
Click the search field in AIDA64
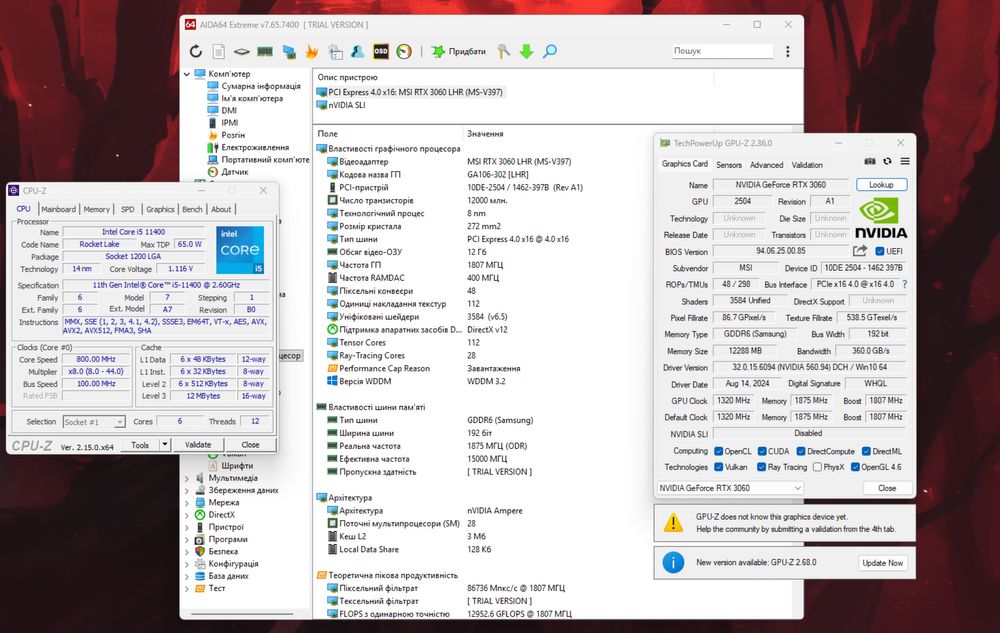721,51
